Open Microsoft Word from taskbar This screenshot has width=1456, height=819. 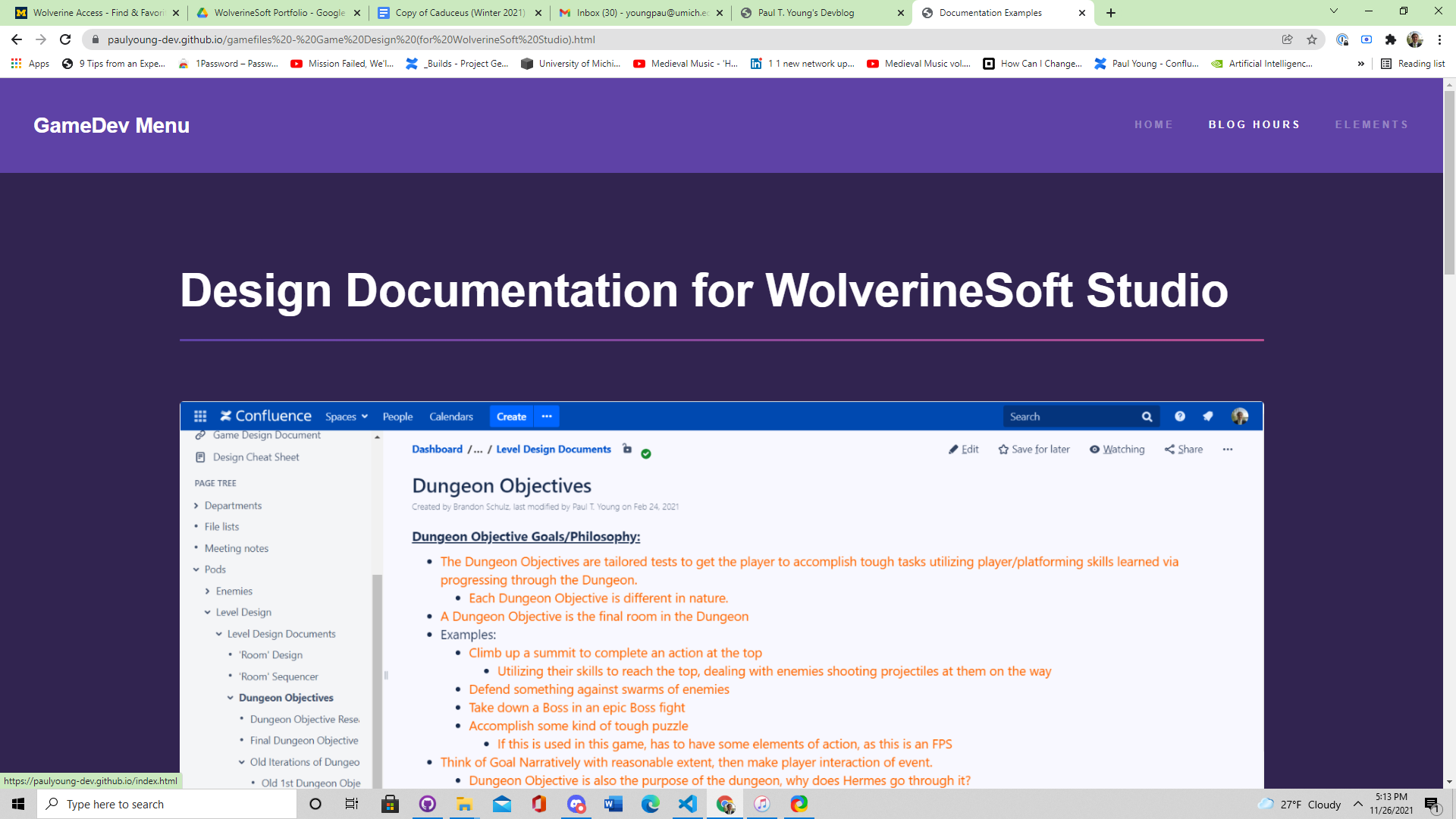(x=613, y=804)
